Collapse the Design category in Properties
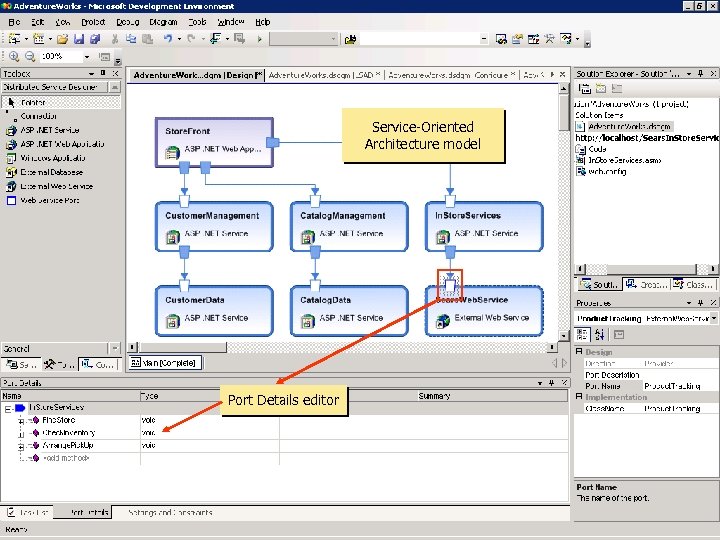 pos(579,352)
